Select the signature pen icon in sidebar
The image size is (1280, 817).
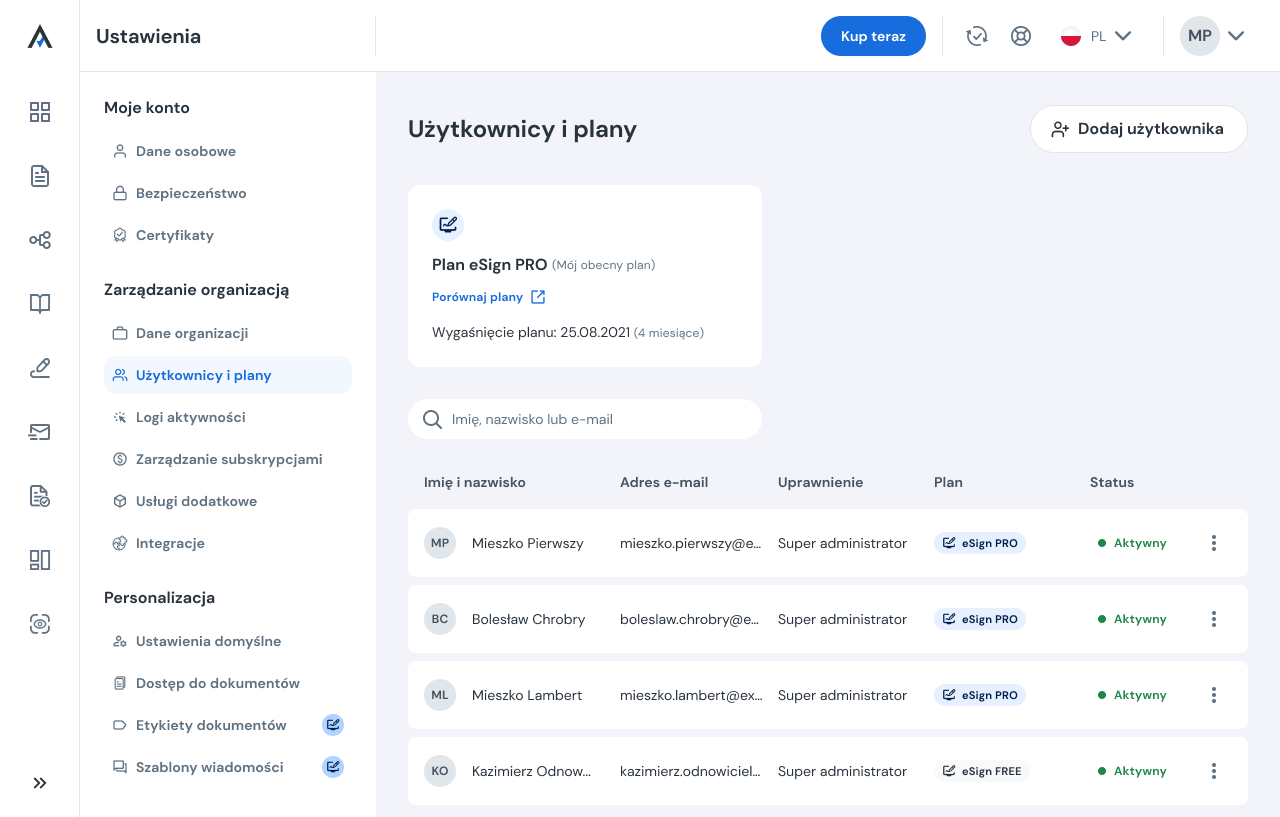[x=40, y=369]
